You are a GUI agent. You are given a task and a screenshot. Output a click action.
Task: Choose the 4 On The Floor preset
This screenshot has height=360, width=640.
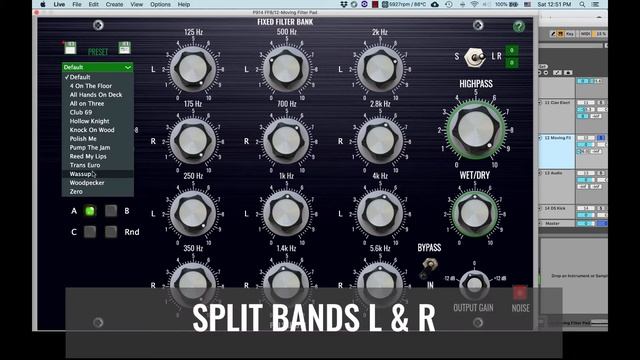pos(98,86)
